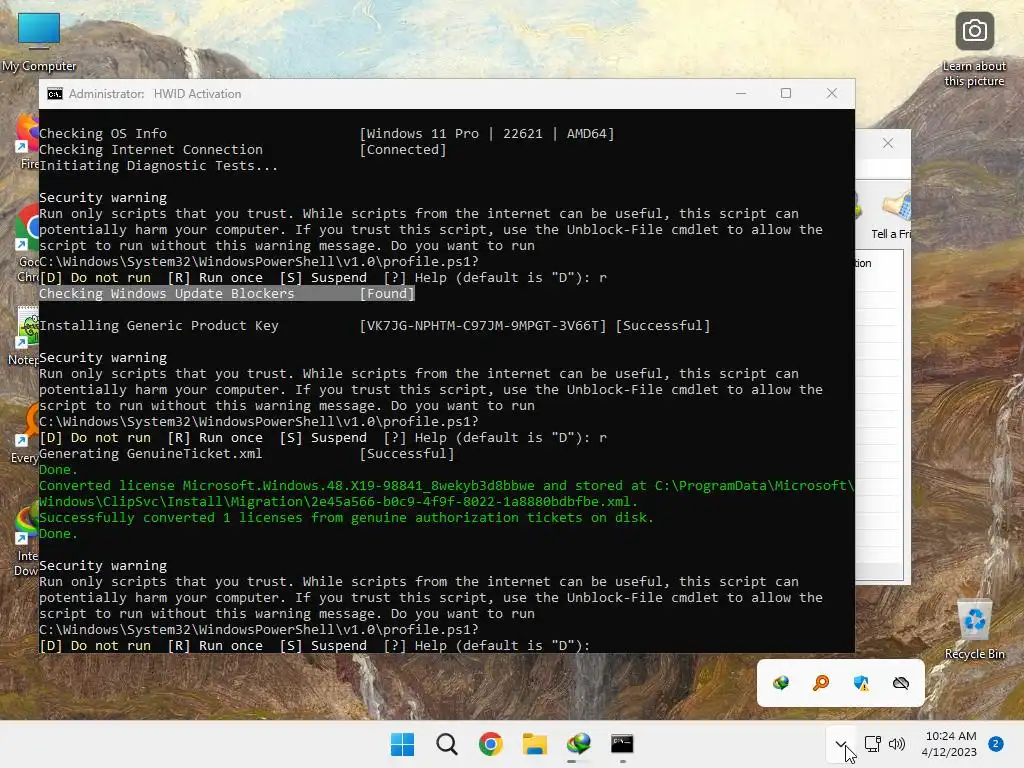Click the Checking Internet Connection line

tap(242, 150)
